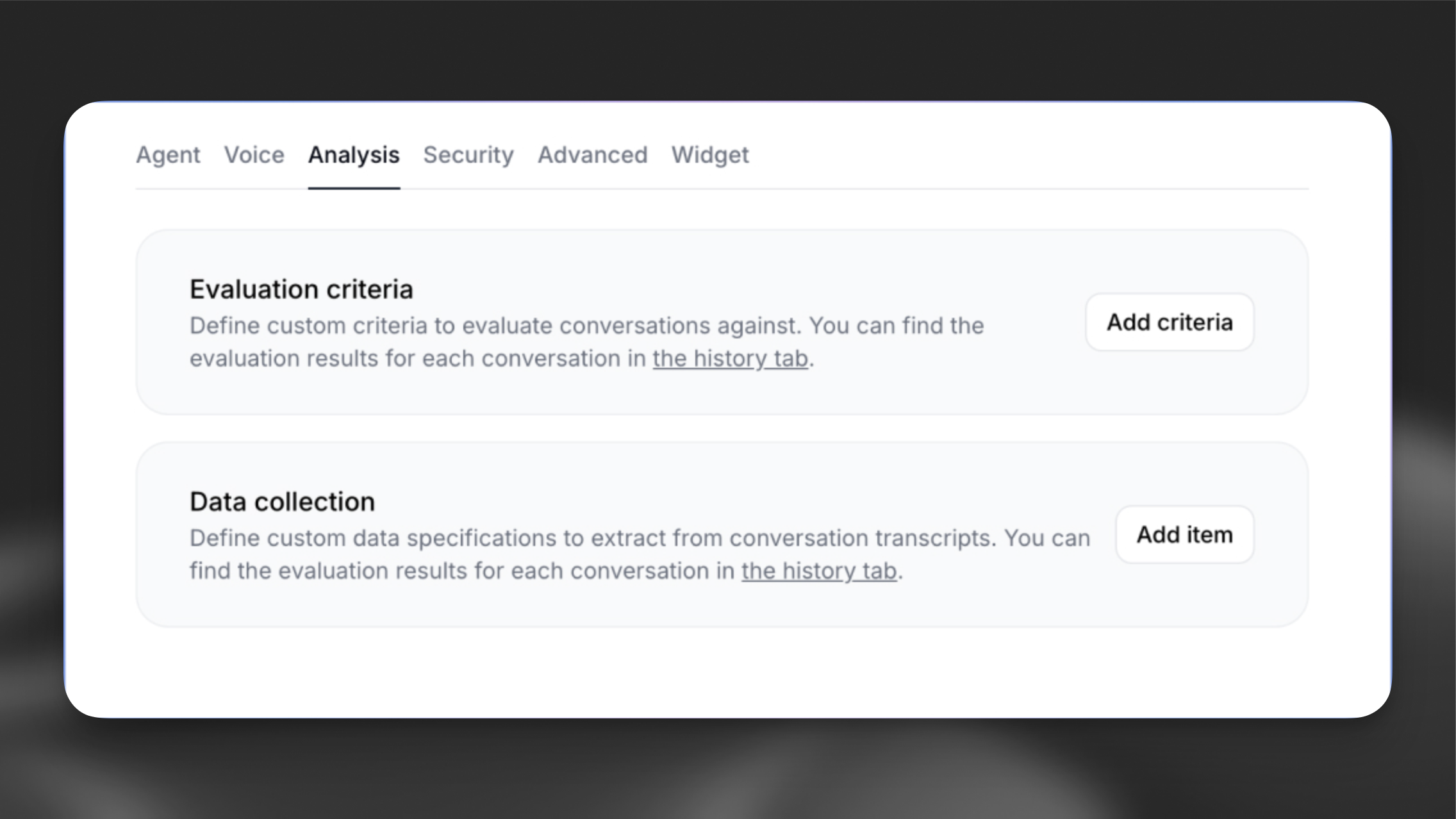1456x819 pixels.
Task: Open the Advanced settings tab
Action: [592, 155]
